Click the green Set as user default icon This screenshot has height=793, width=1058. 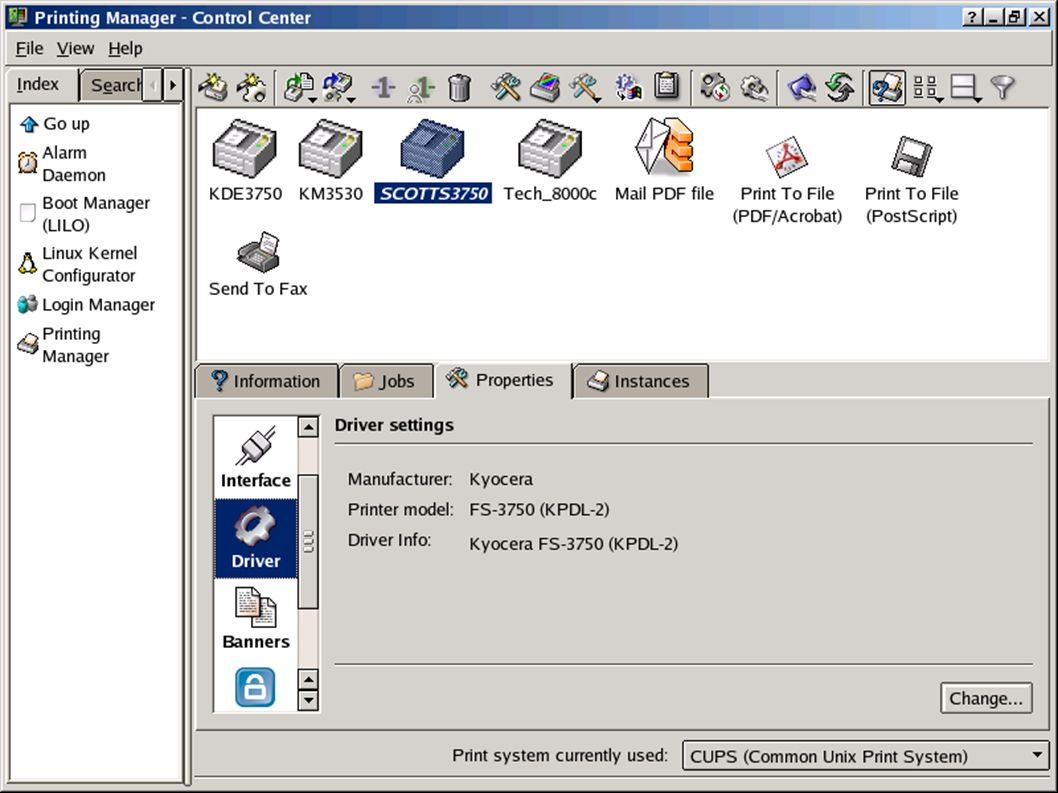click(421, 88)
